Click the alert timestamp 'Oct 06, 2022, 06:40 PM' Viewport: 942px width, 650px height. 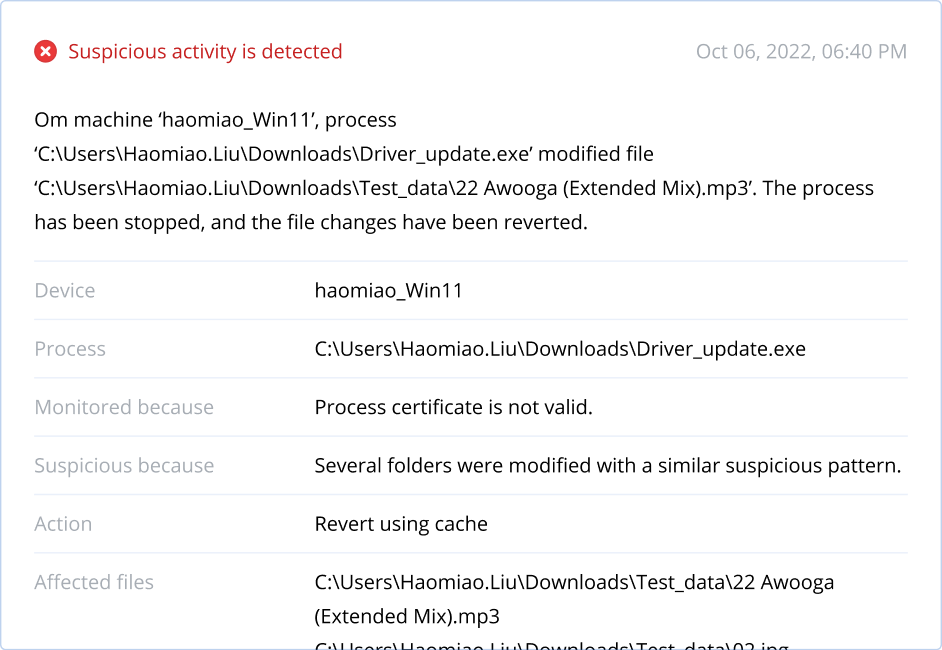click(x=801, y=51)
